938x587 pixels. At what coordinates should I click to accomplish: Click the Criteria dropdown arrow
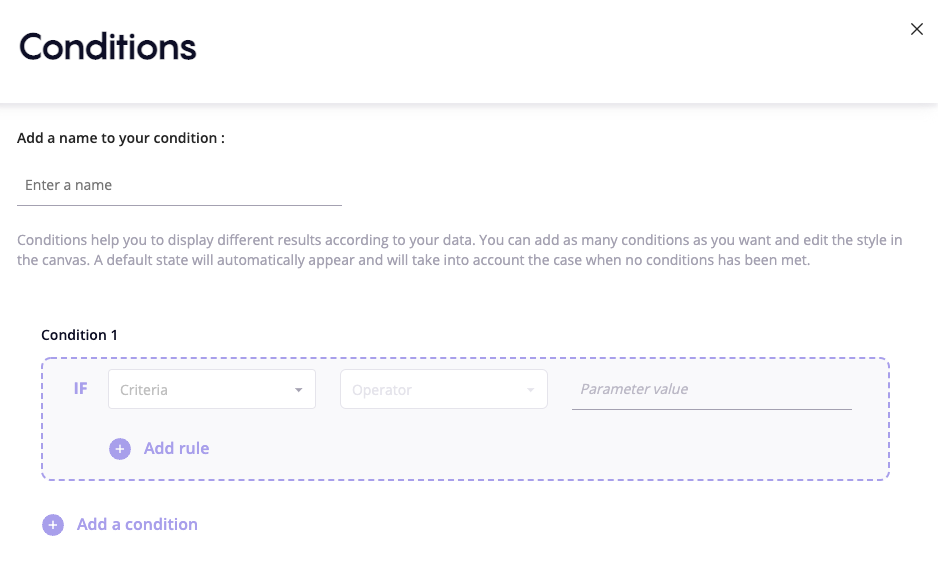298,390
